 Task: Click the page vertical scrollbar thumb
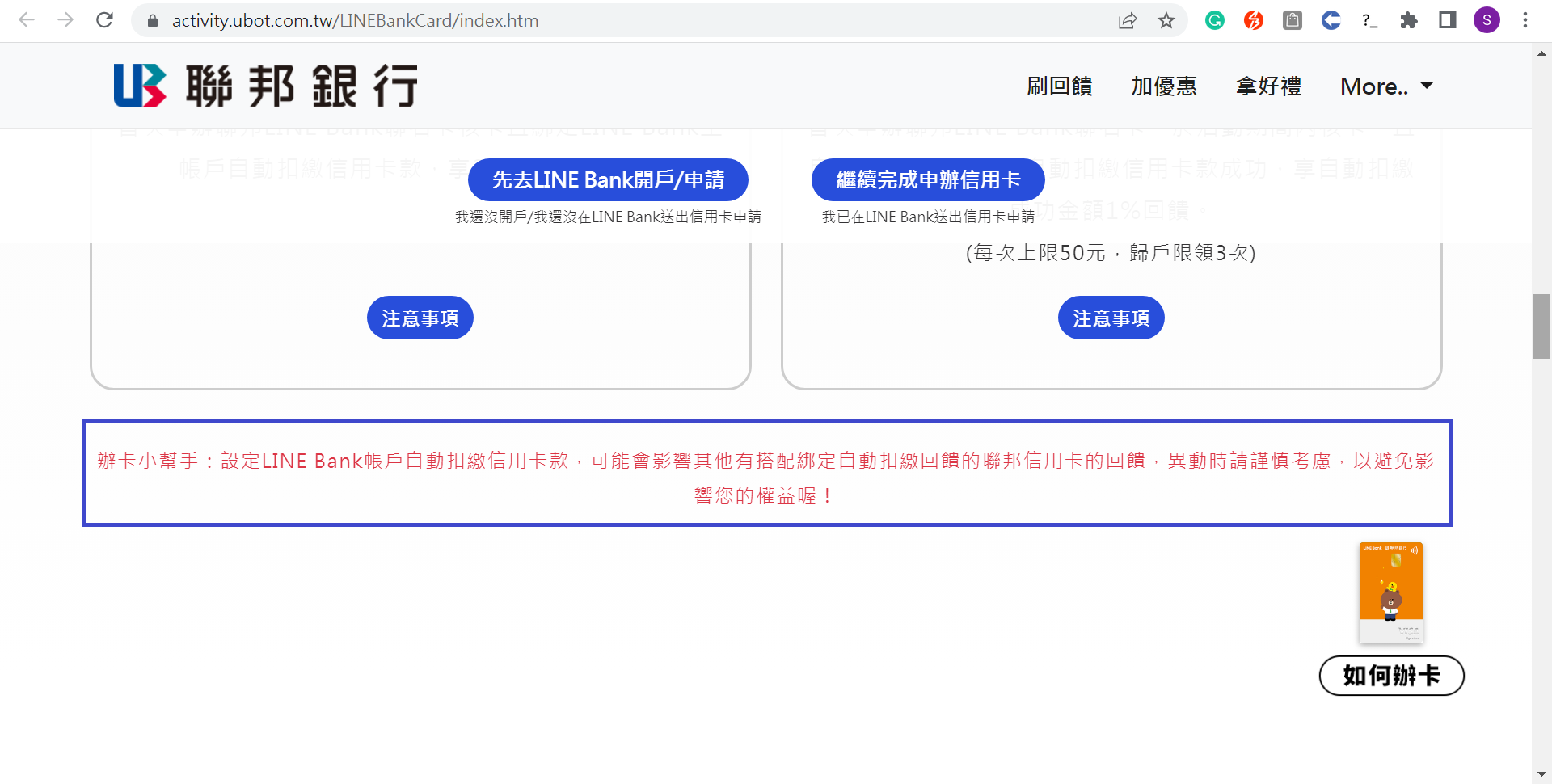(x=1541, y=327)
